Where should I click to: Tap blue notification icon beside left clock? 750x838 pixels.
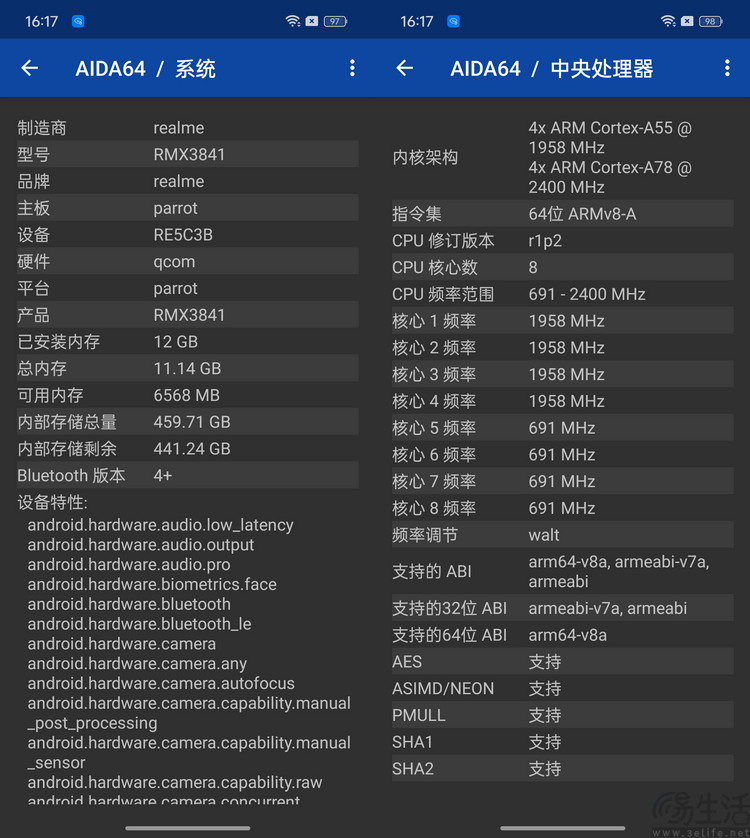(78, 21)
